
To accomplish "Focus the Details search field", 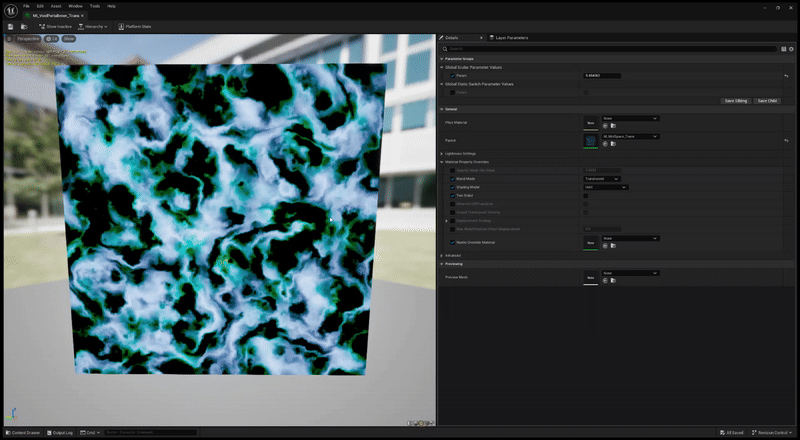I will (x=609, y=49).
